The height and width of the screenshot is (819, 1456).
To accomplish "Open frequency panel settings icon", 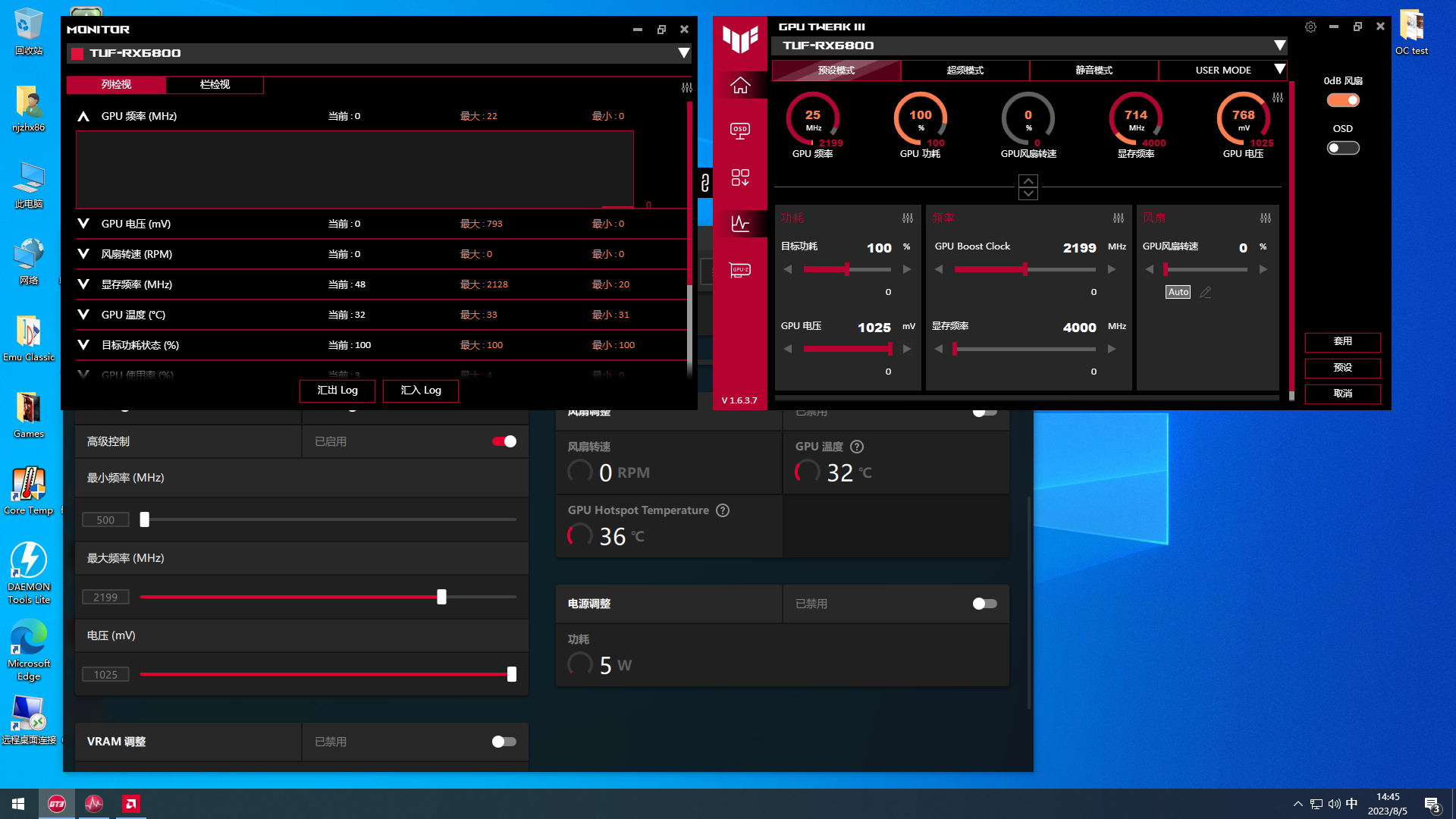I will point(1119,218).
